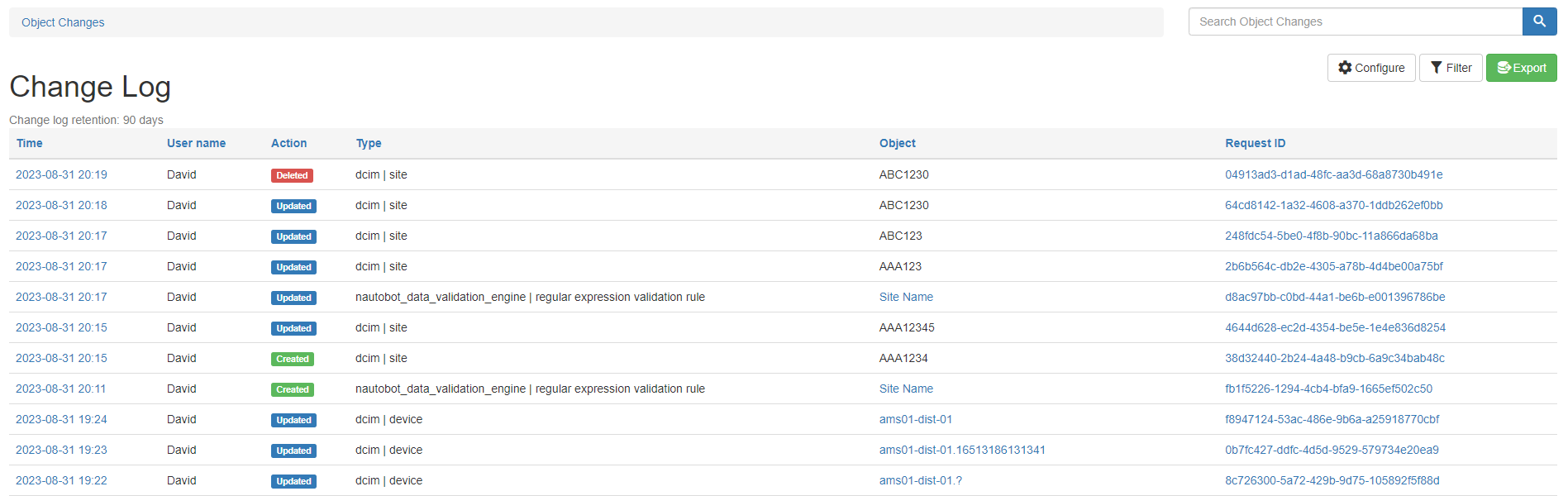This screenshot has height=496, width=1568.
Task: Click the magnifying glass search button
Action: 1538,21
